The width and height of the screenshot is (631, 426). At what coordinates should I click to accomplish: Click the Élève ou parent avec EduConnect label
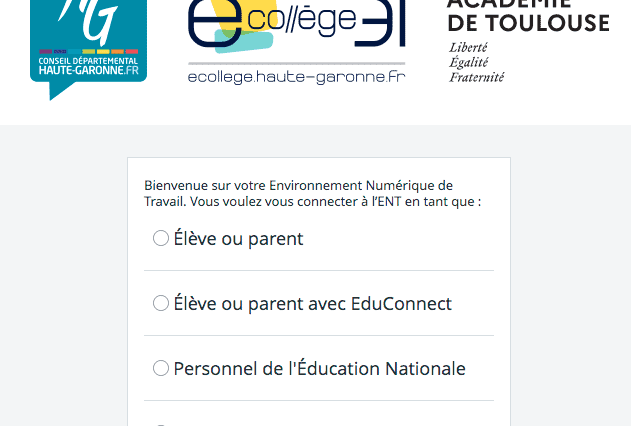(x=313, y=303)
